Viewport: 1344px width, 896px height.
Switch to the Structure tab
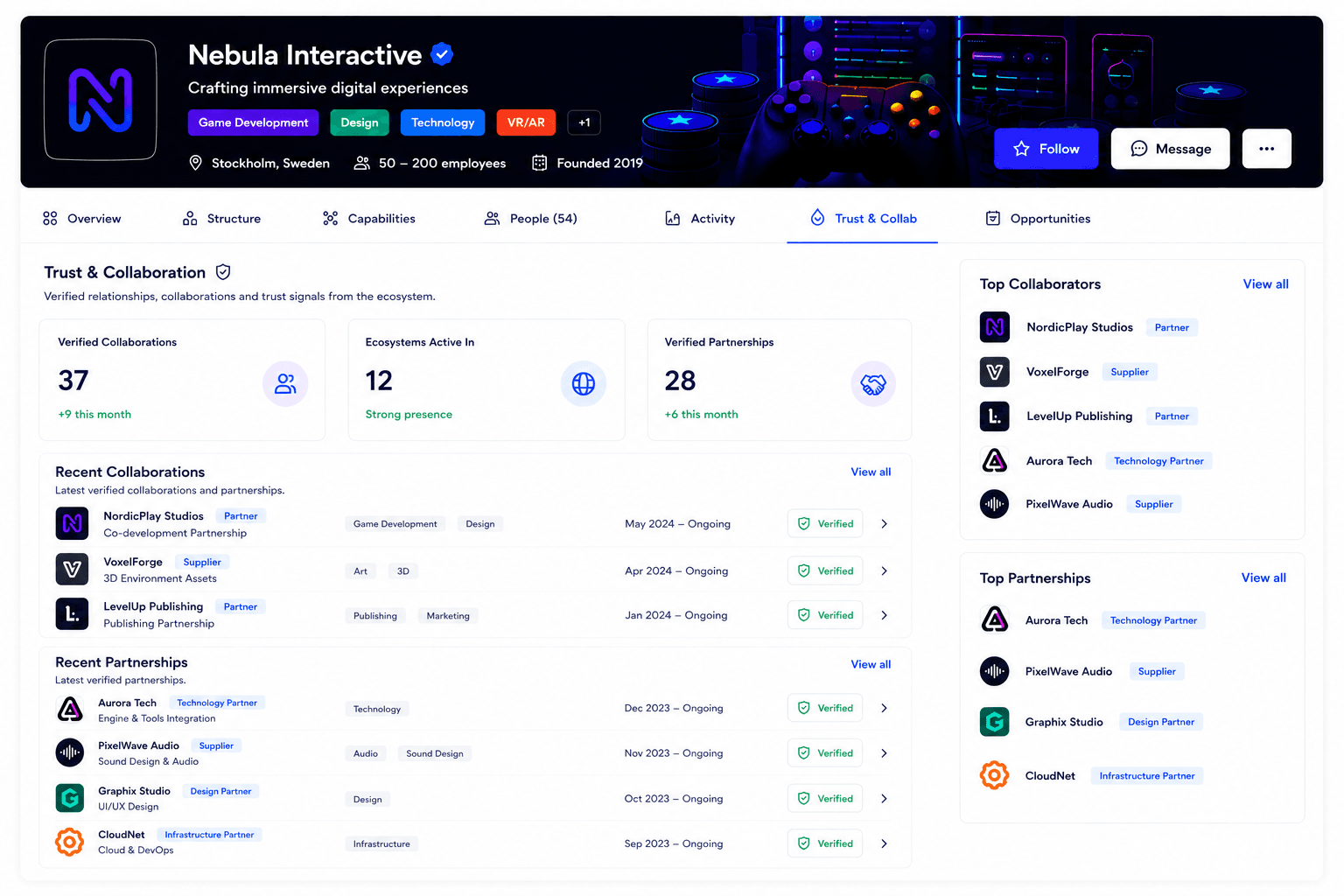[x=221, y=219]
